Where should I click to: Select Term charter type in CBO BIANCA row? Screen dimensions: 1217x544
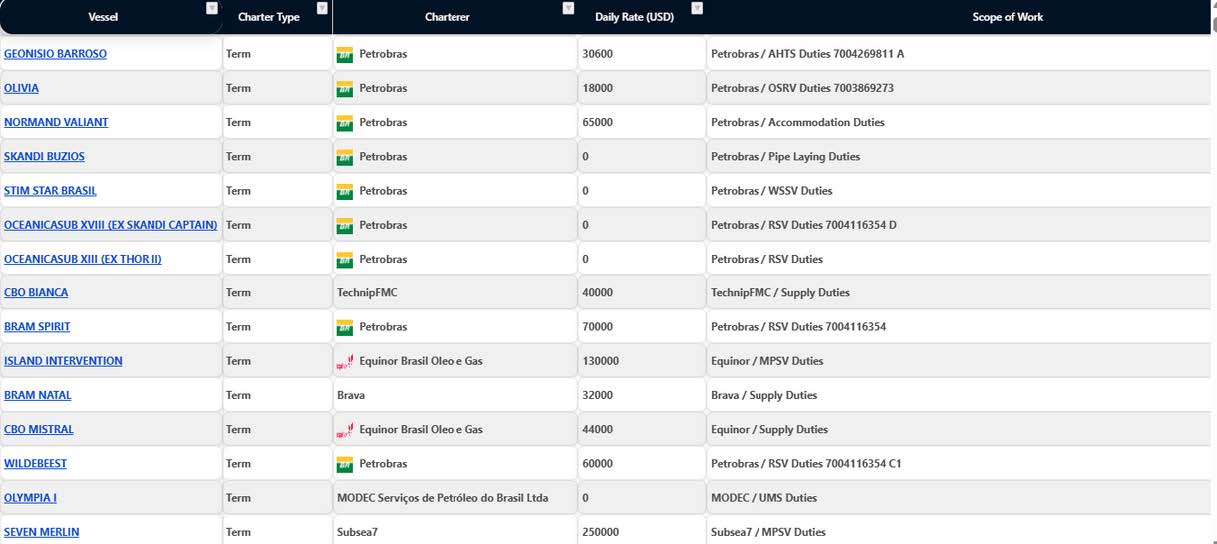(277, 293)
